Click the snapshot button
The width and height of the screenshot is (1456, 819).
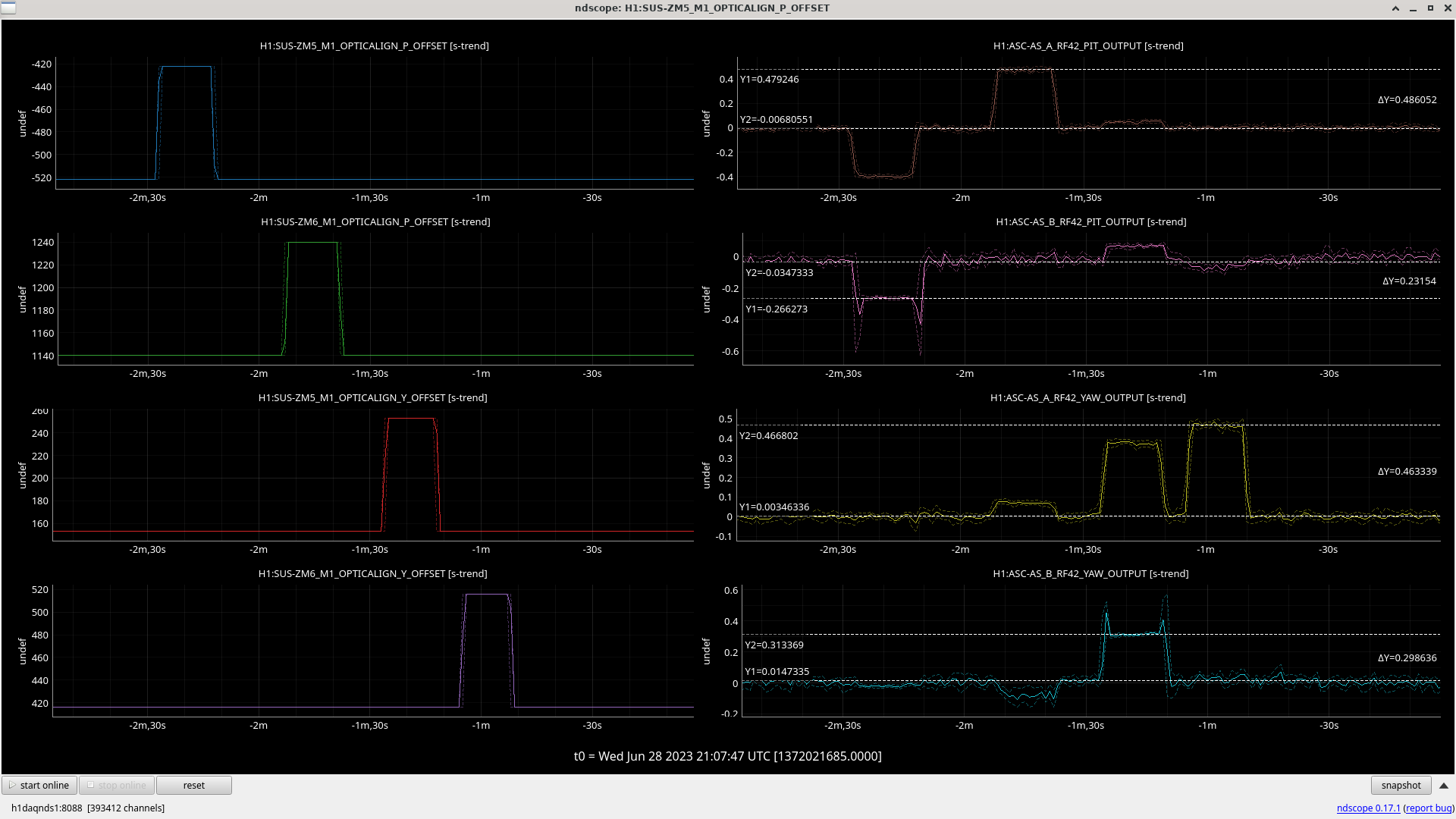tap(1401, 786)
